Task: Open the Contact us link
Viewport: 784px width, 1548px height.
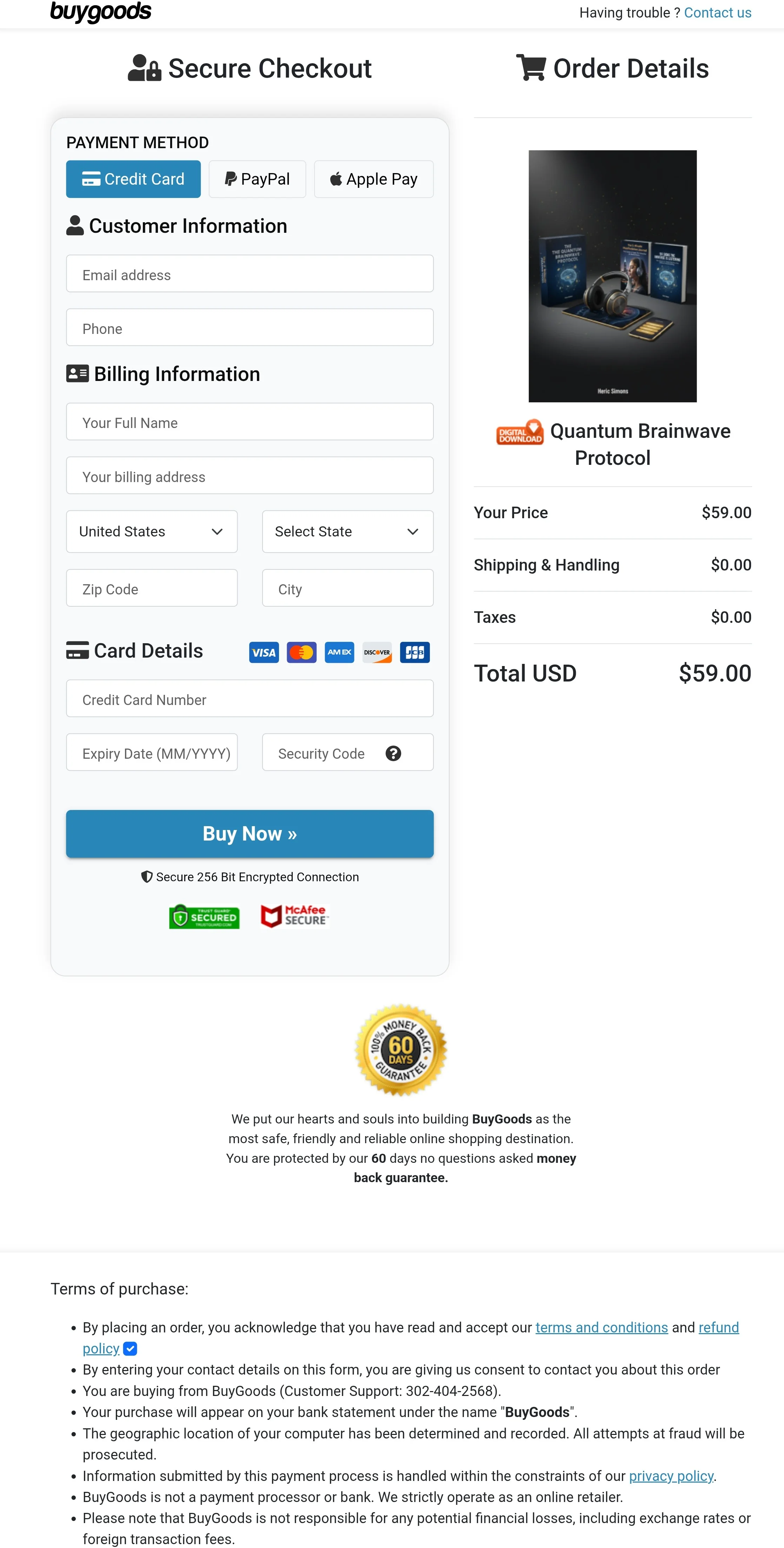Action: (717, 12)
